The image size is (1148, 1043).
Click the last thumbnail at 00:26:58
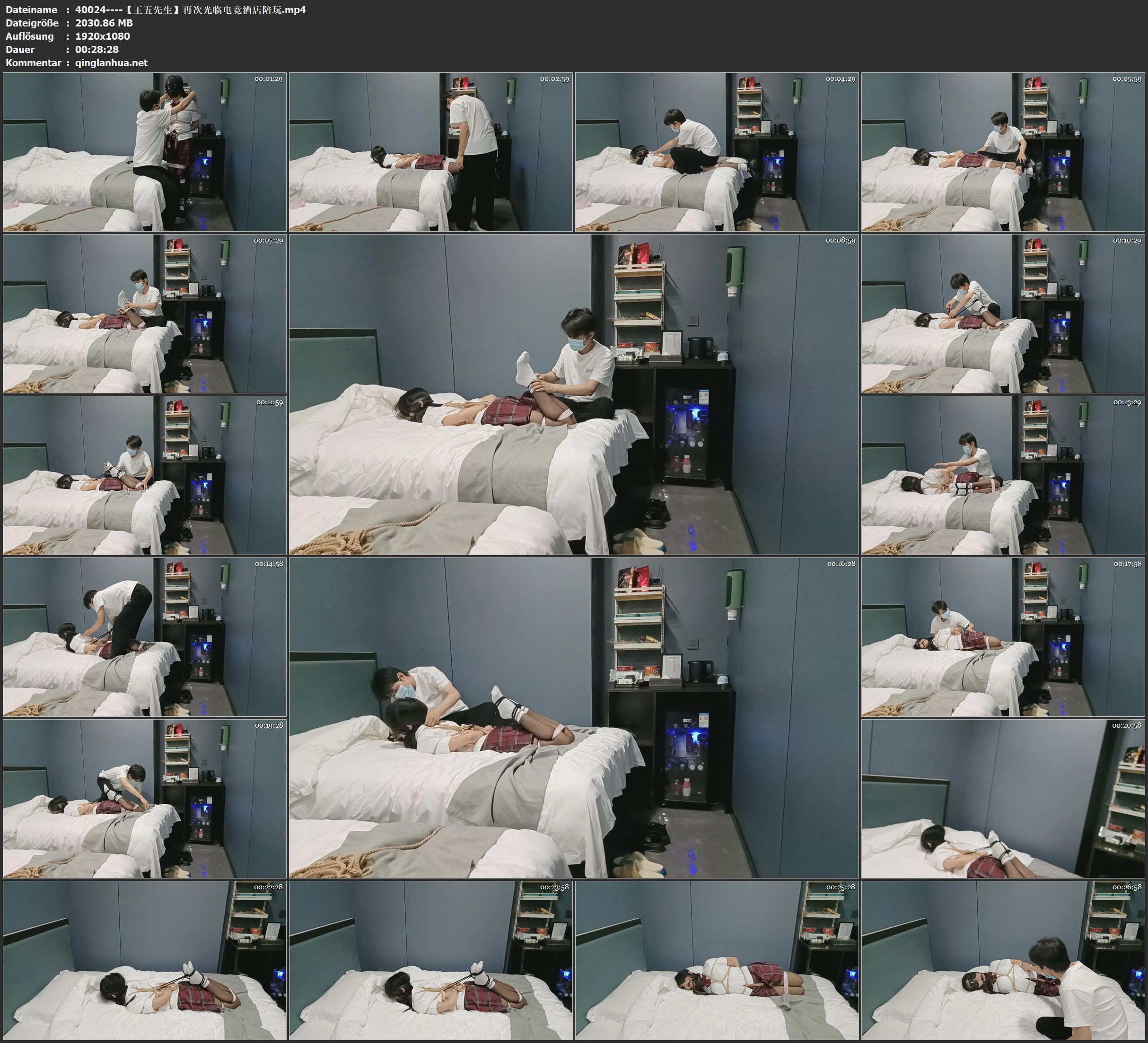pos(1003,960)
